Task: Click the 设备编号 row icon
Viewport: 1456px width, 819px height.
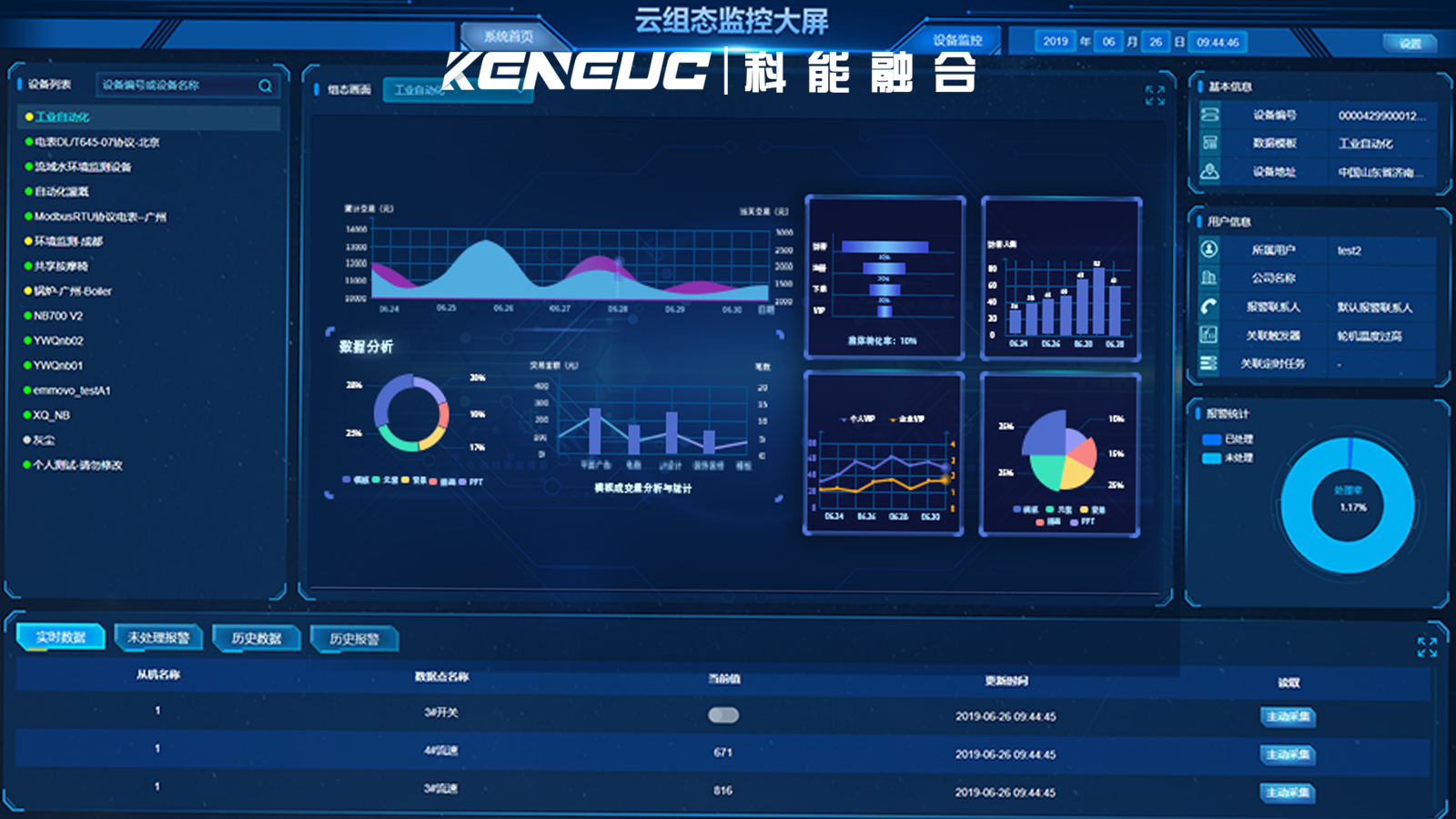Action: [x=1209, y=115]
